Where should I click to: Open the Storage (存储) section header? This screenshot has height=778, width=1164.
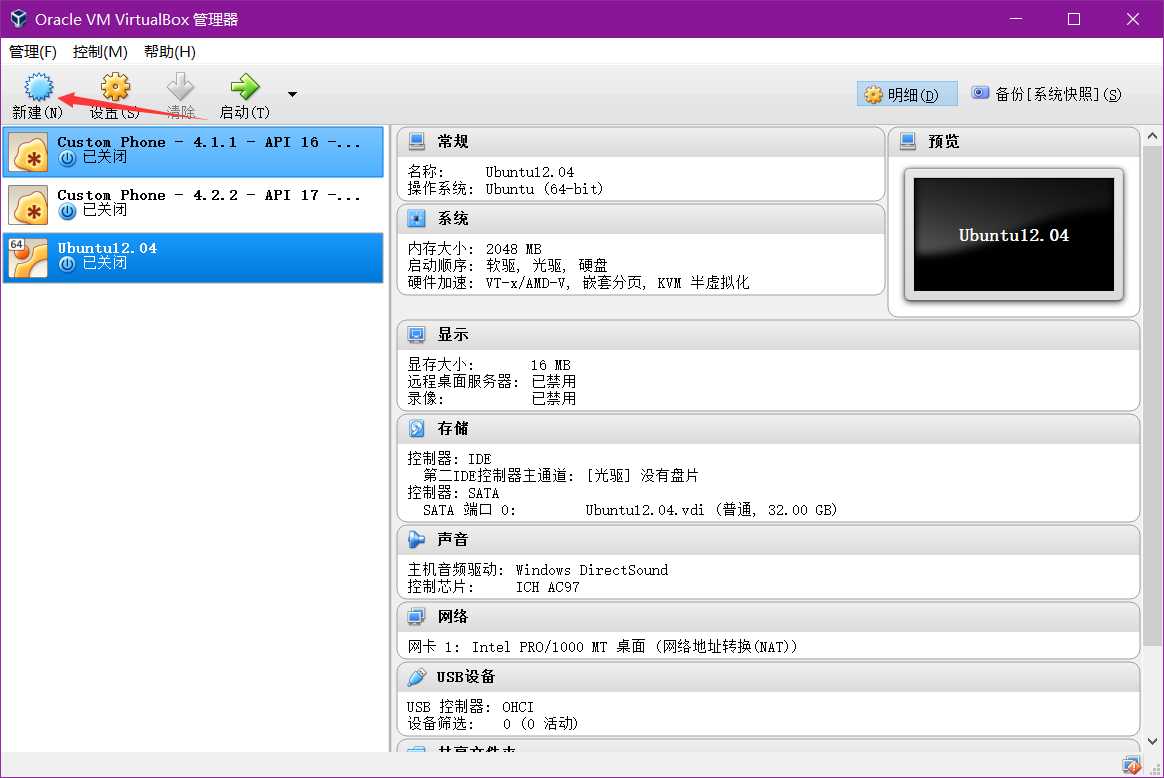(x=768, y=428)
